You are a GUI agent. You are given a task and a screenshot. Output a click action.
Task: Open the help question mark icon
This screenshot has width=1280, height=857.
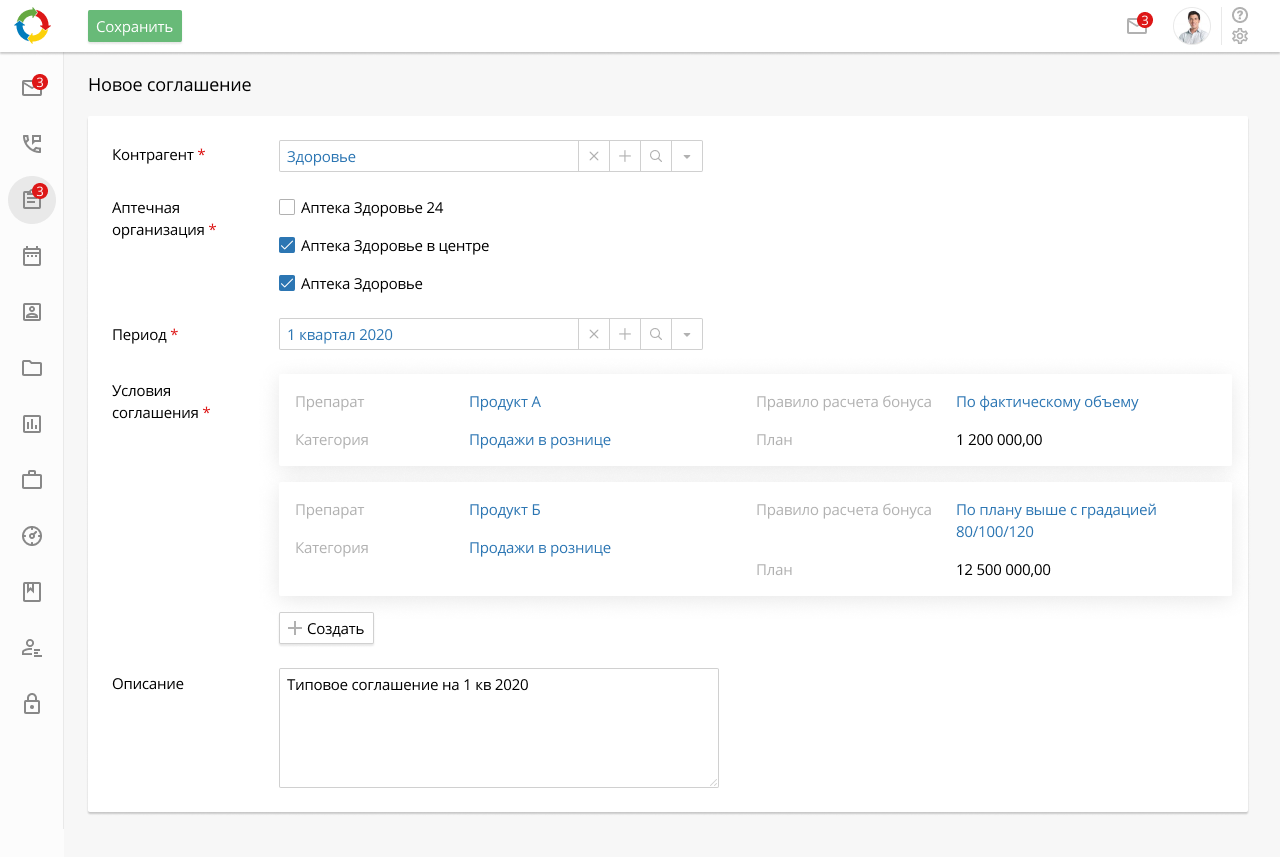point(1240,15)
